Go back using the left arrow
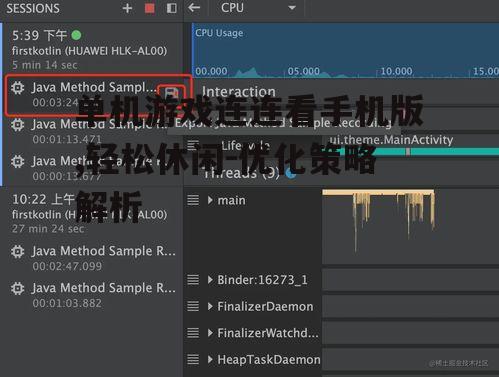This screenshot has height=377, width=499. coord(194,7)
